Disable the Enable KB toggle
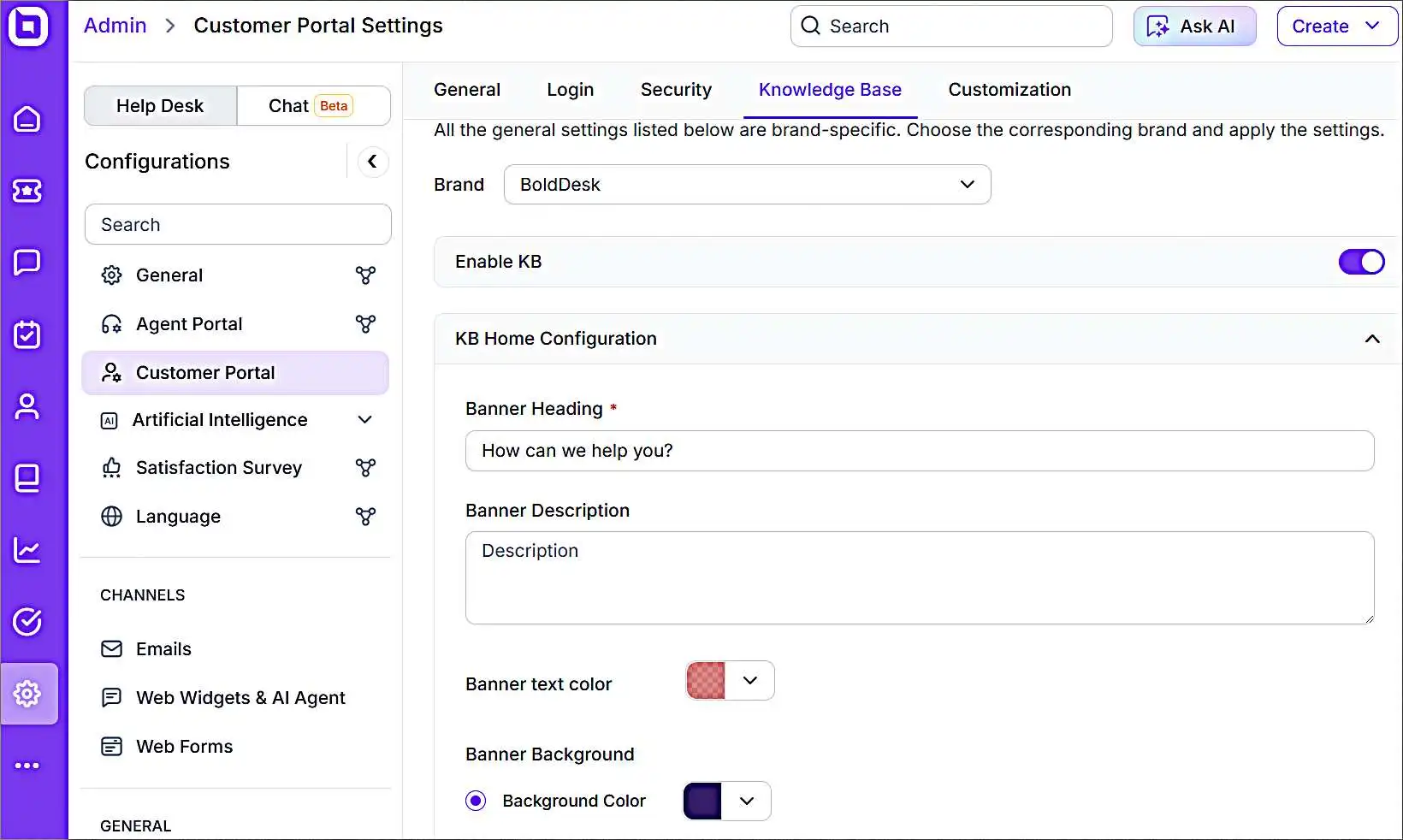 1360,262
